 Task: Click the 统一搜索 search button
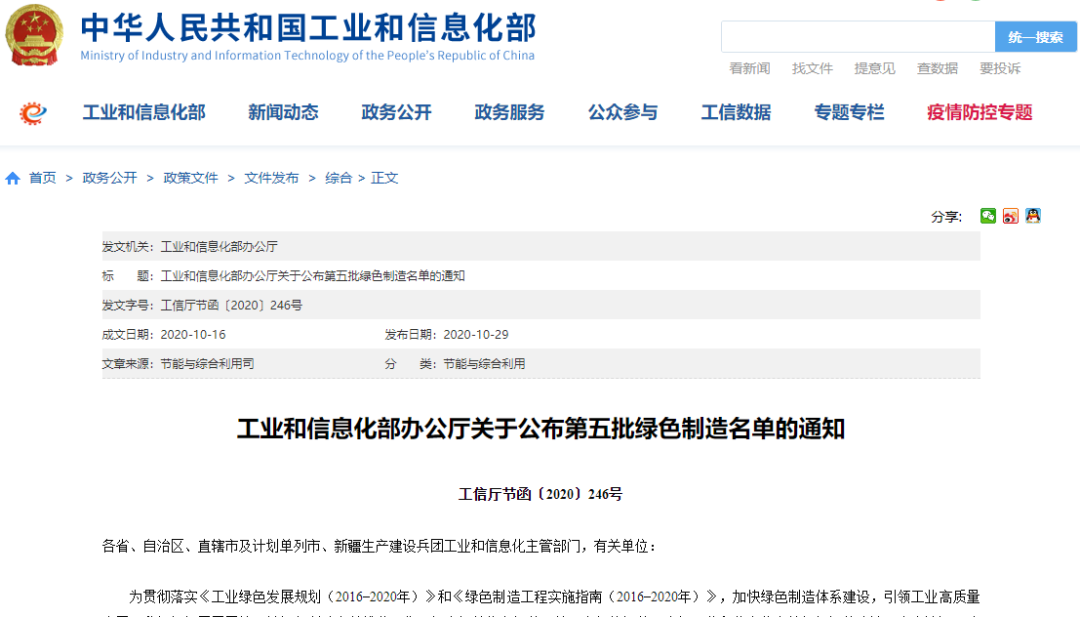[x=1035, y=37]
